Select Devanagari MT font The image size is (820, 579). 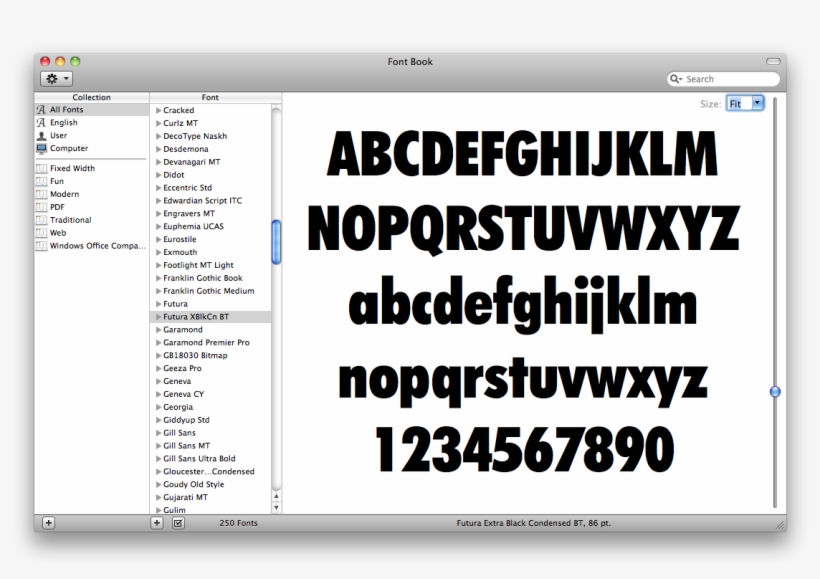pos(191,162)
